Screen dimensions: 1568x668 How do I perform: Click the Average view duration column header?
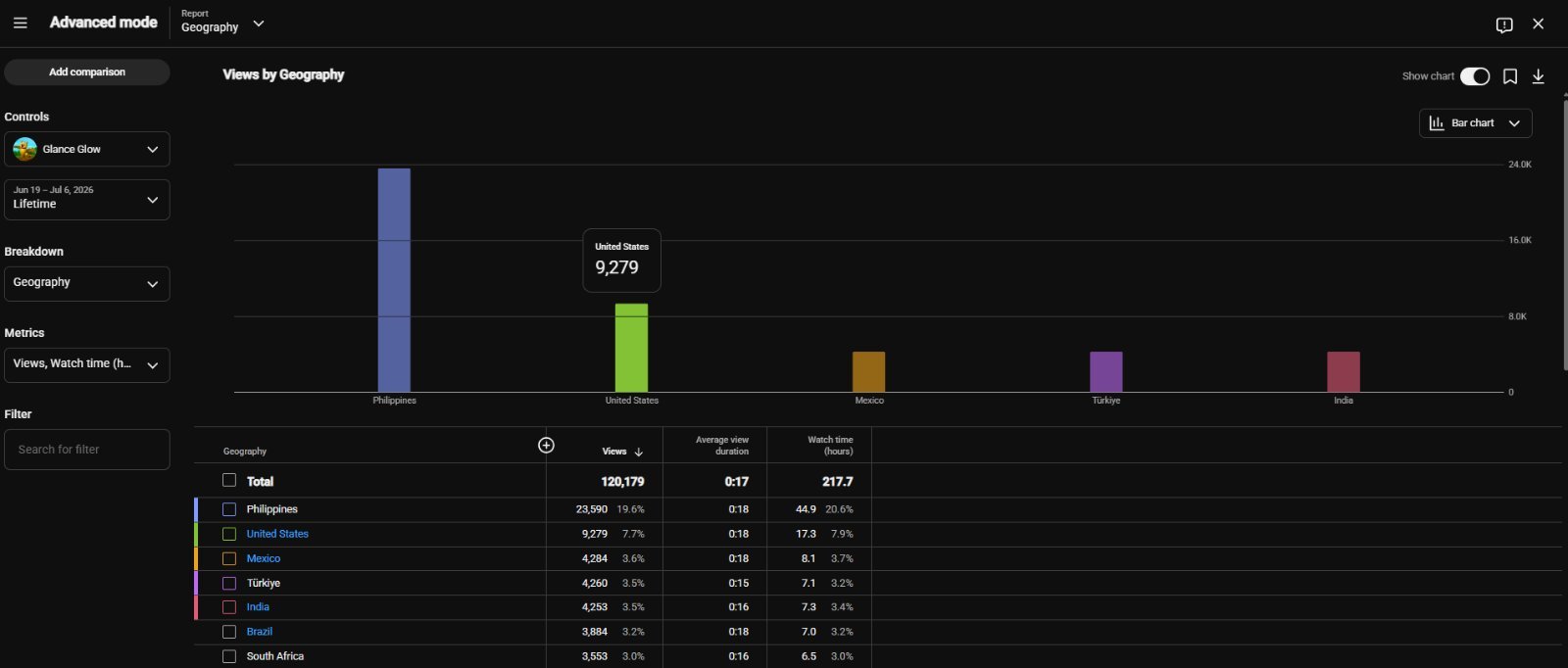coord(722,446)
